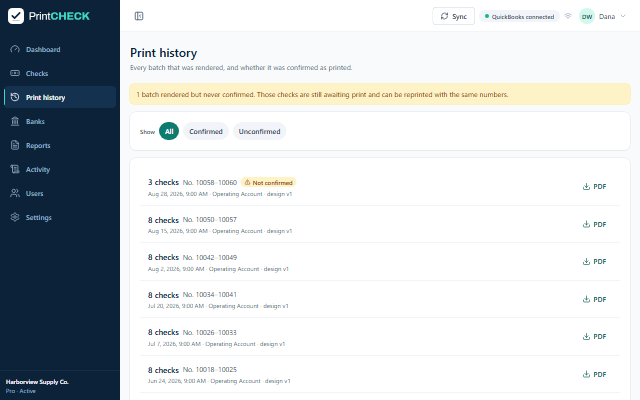
Task: Click the Print history clock icon
Action: point(15,97)
